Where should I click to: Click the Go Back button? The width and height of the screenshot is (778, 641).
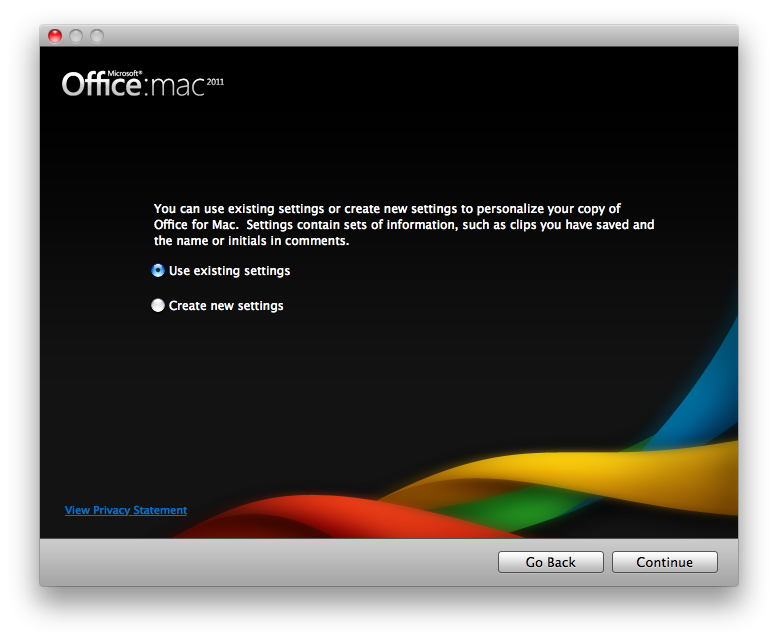click(x=551, y=562)
